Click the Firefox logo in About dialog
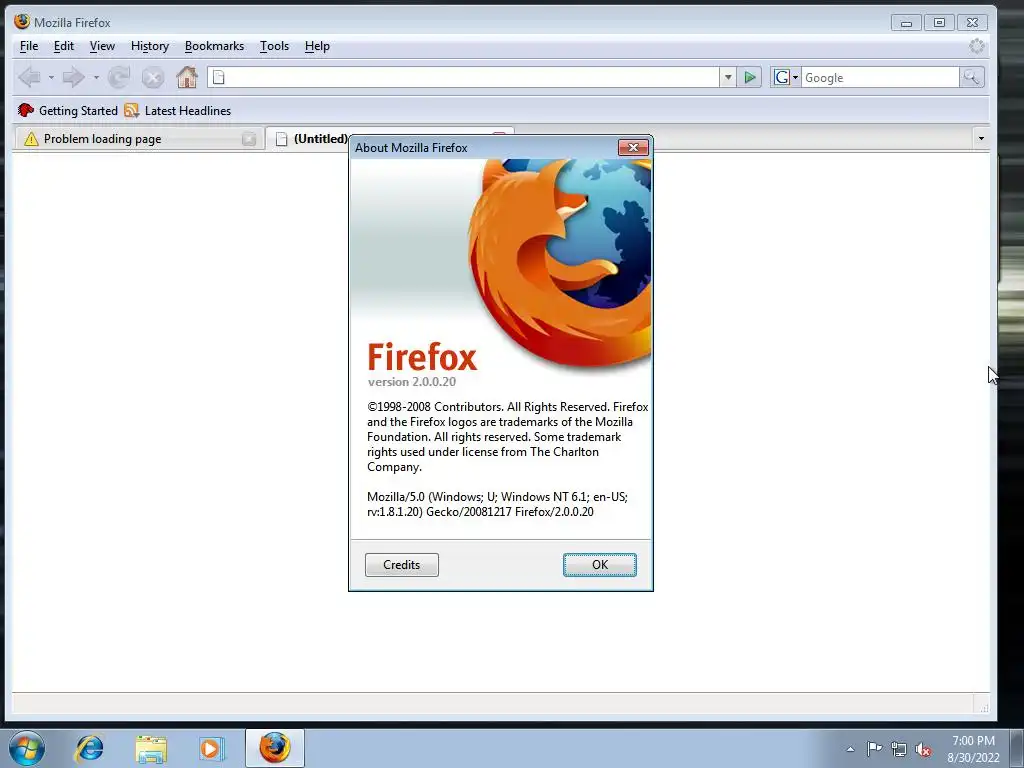 click(x=560, y=264)
